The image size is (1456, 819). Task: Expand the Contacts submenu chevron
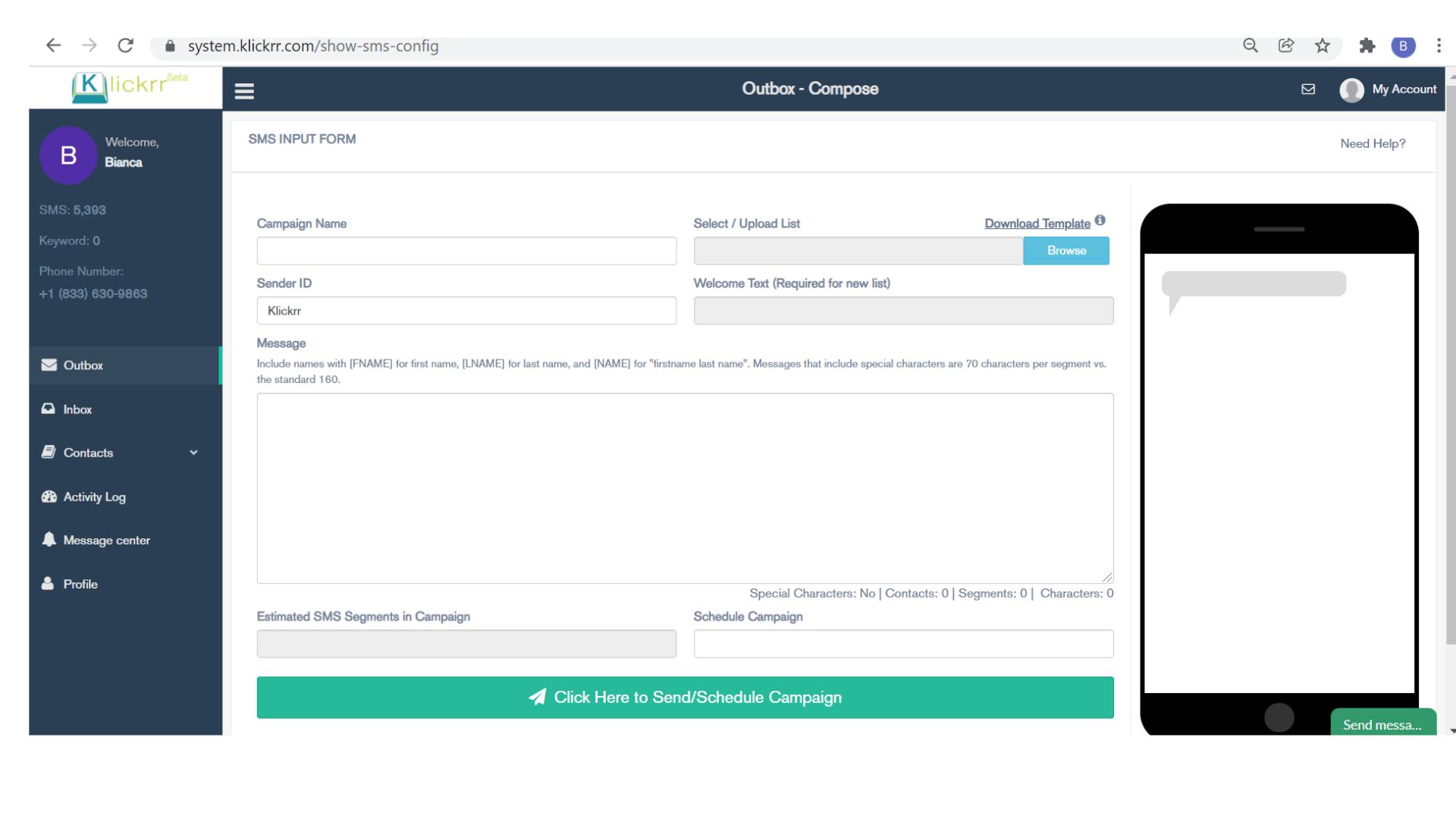[193, 453]
